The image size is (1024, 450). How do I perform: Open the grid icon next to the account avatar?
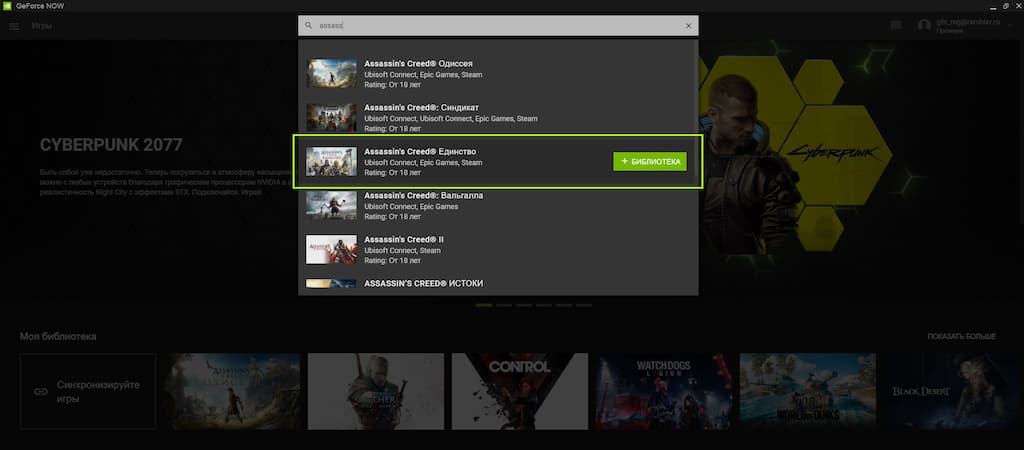tap(895, 25)
